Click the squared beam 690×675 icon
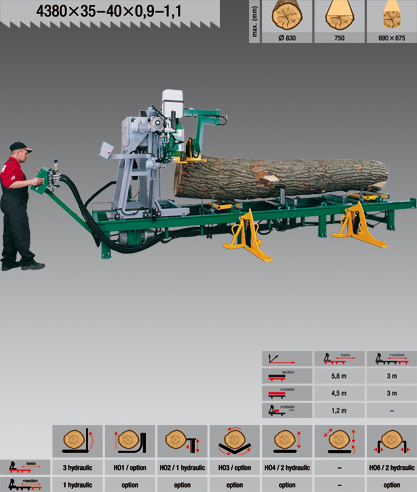The height and width of the screenshot is (492, 417). point(392,16)
